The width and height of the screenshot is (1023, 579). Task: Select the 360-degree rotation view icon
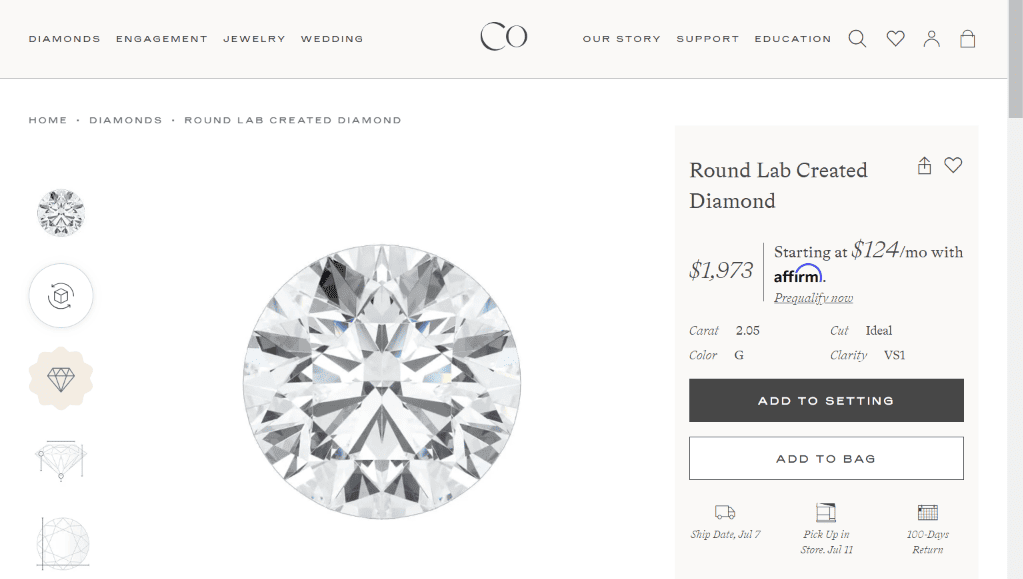click(61, 296)
